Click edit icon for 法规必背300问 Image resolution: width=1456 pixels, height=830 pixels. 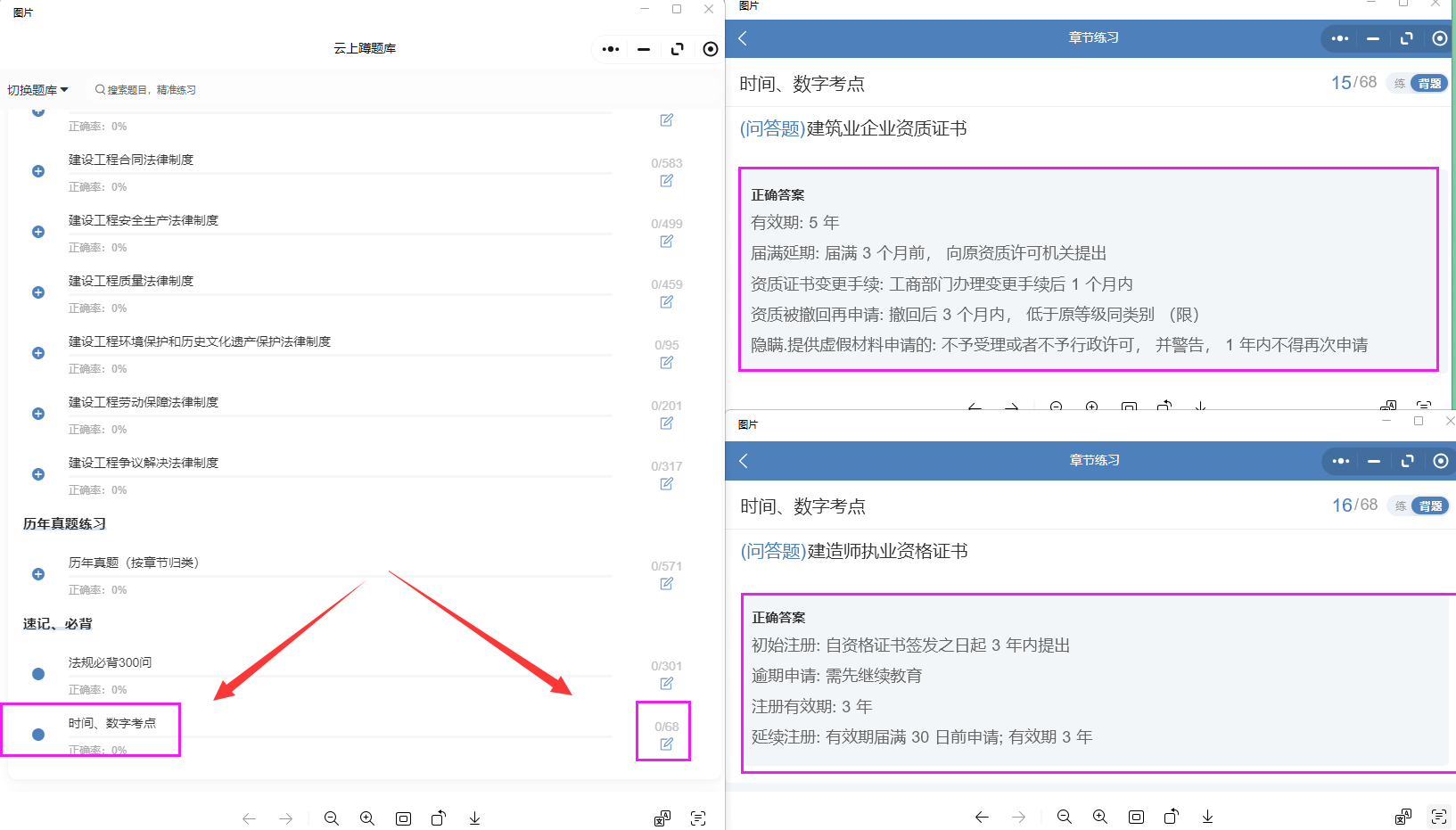666,684
